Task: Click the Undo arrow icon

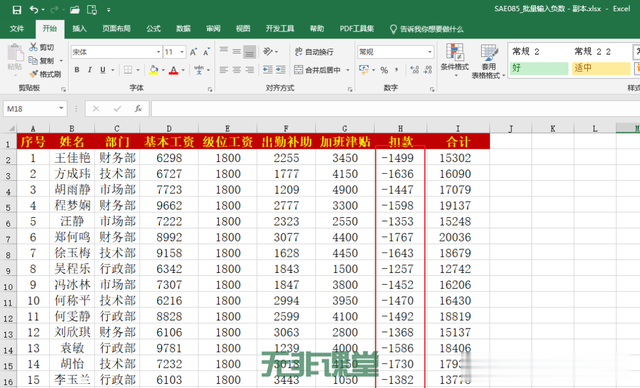Action: (34, 10)
